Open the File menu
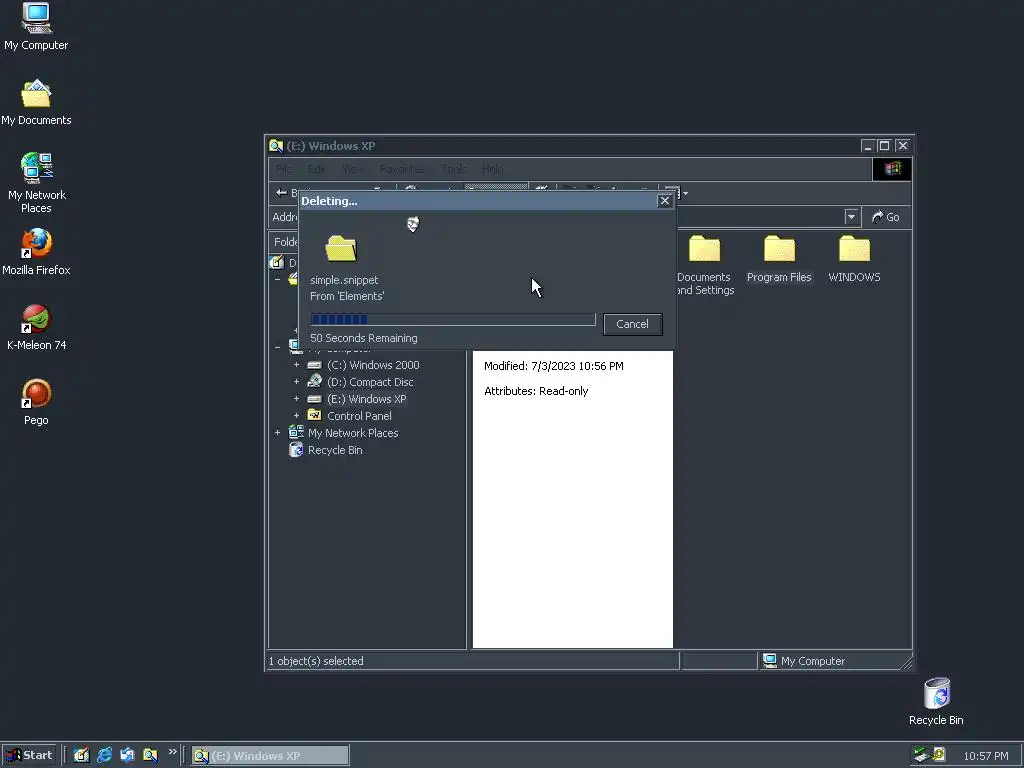Image resolution: width=1024 pixels, height=768 pixels. tap(284, 169)
